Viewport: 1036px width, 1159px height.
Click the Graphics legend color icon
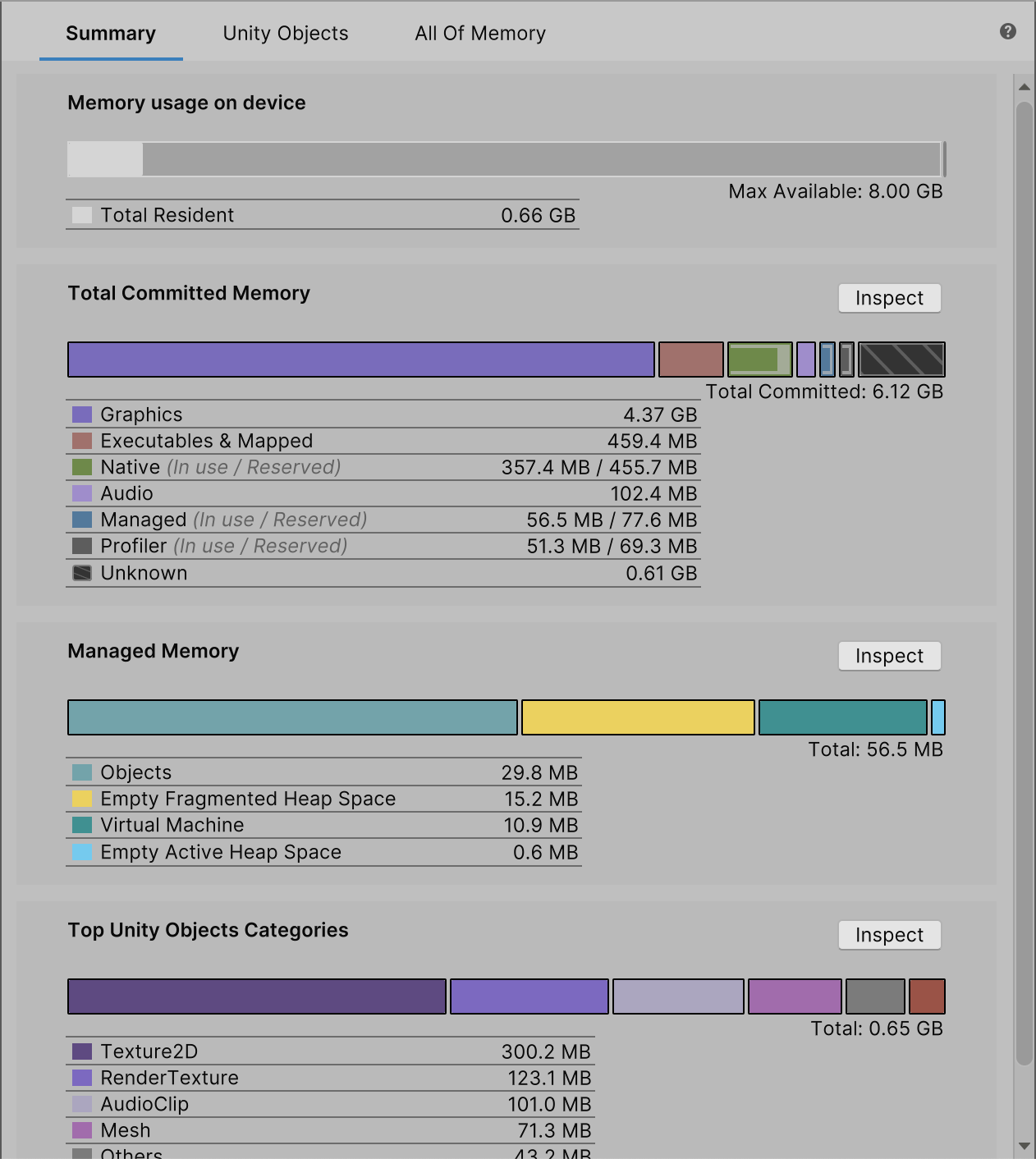click(81, 414)
